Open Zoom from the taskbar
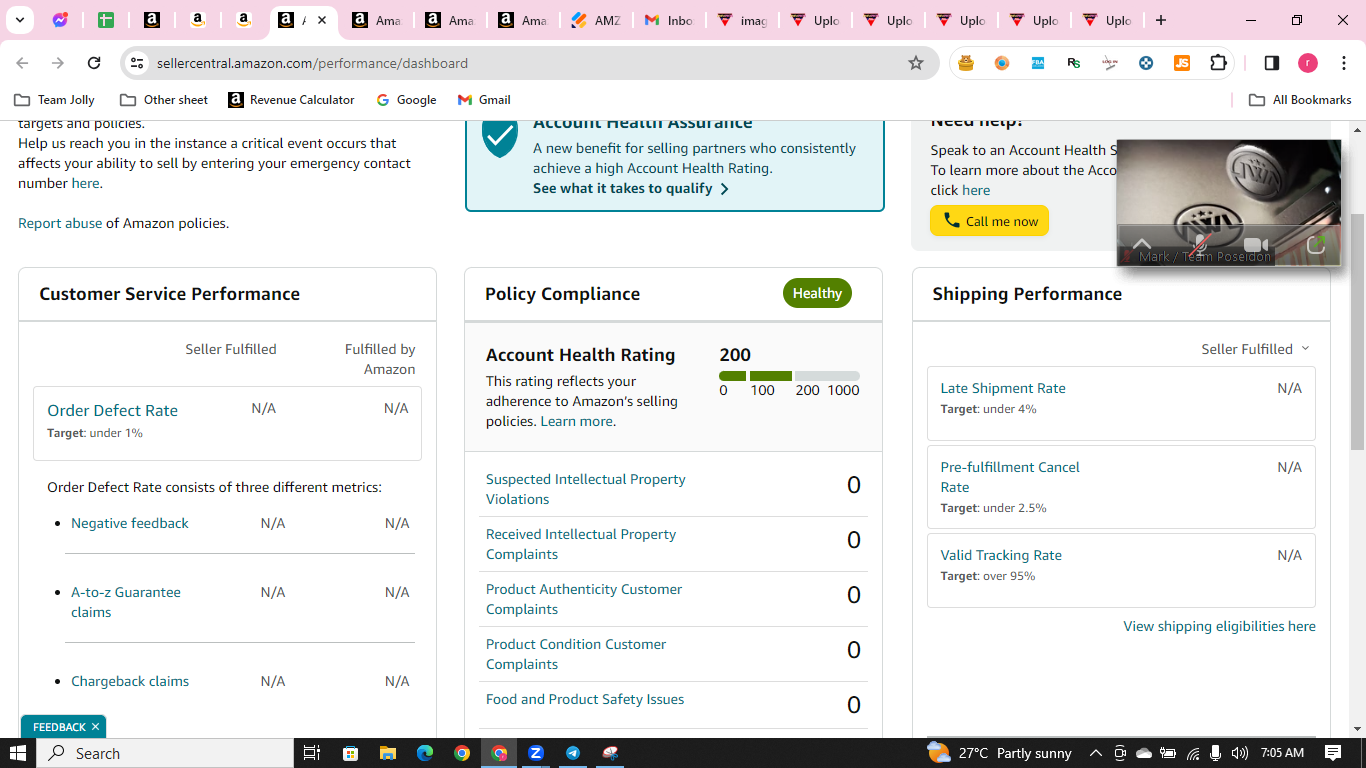 [x=536, y=753]
